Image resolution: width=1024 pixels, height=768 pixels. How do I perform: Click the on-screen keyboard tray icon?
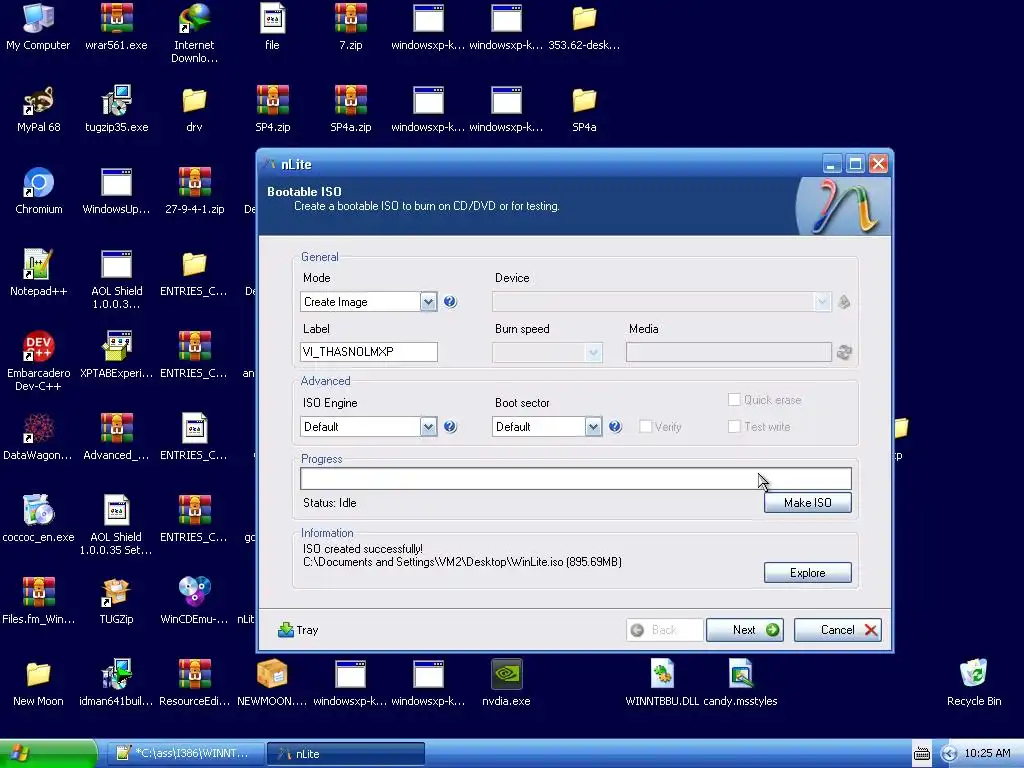(921, 754)
